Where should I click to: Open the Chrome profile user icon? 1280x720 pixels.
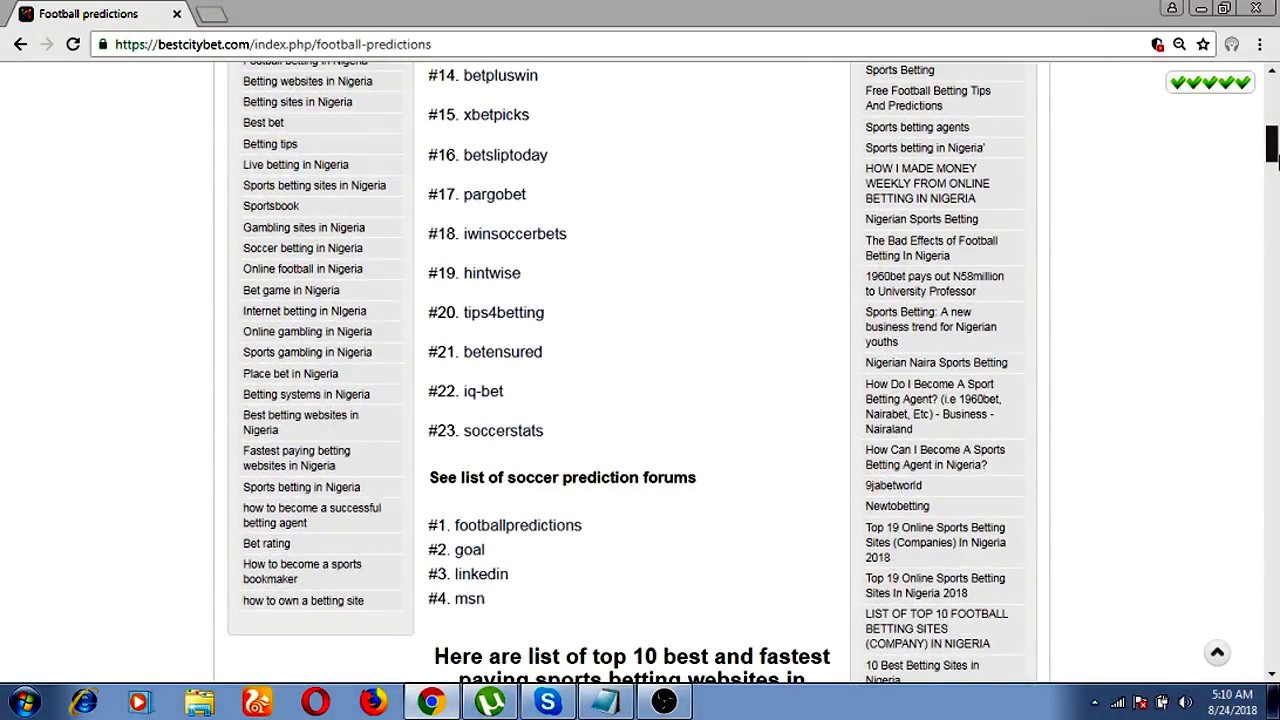tap(1172, 9)
